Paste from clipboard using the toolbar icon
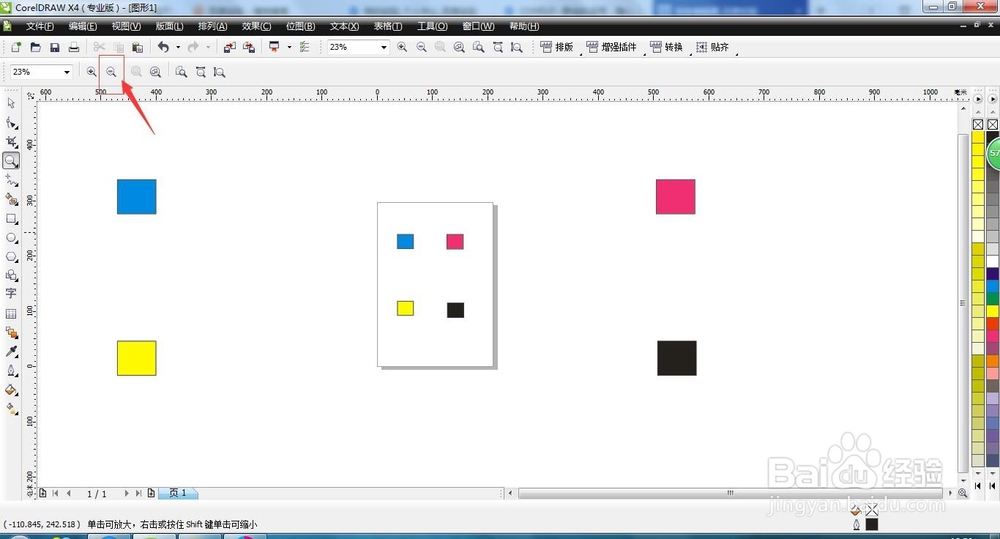 click(137, 47)
